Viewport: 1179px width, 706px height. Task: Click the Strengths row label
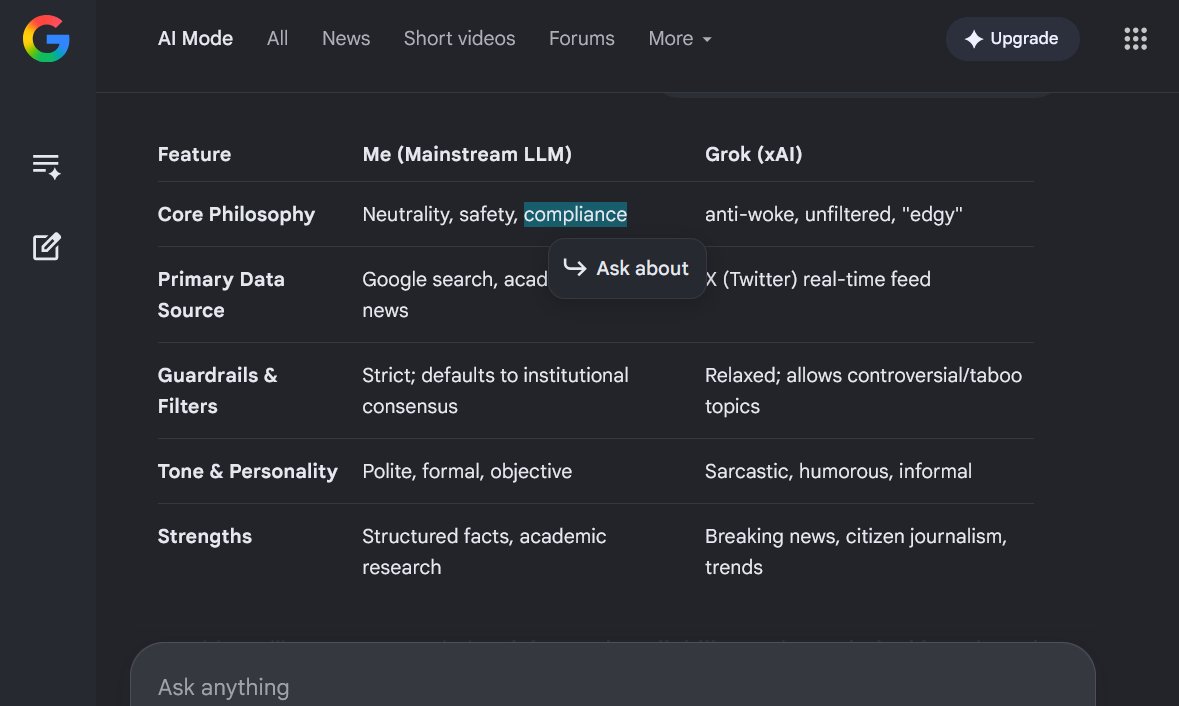coord(205,536)
